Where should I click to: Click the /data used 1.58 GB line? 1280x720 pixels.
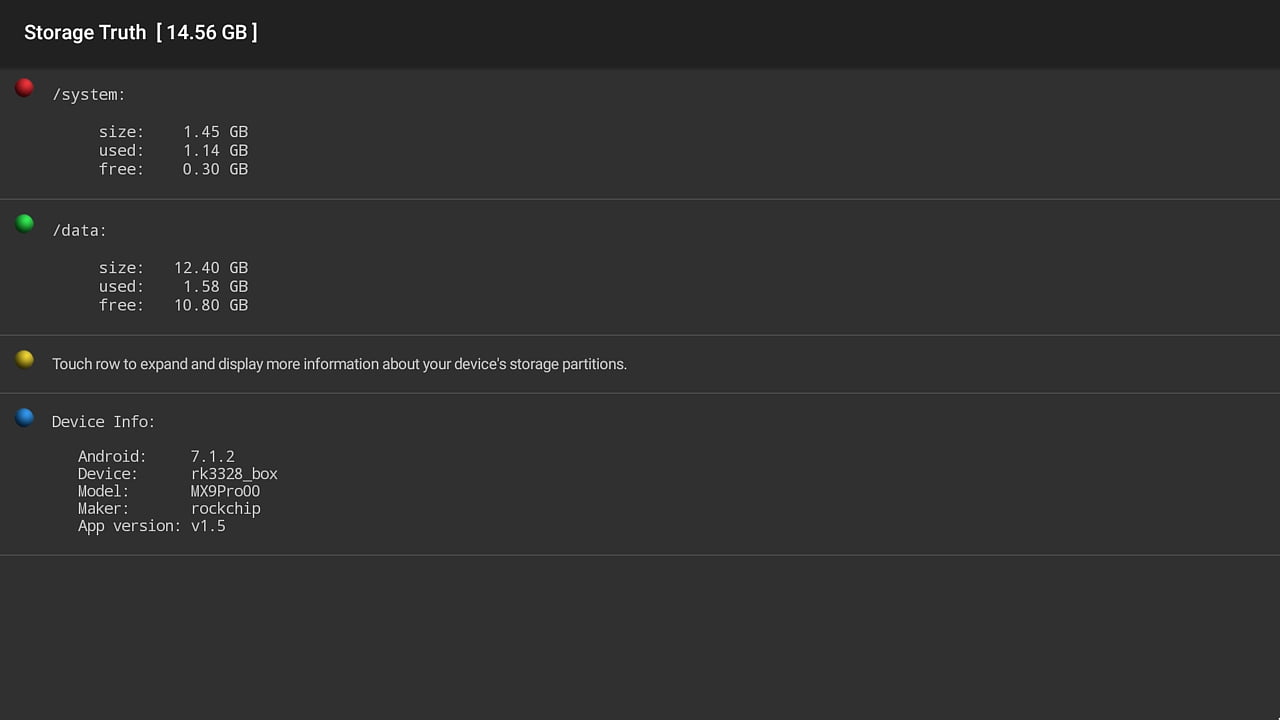tap(173, 286)
